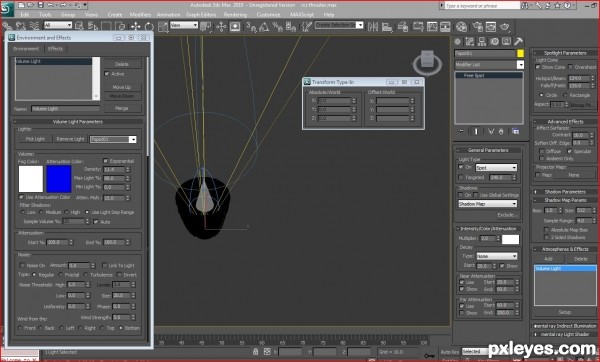Open the lights Fspot01 dropdown in Volume Light
600x362 pixels.
(113, 139)
